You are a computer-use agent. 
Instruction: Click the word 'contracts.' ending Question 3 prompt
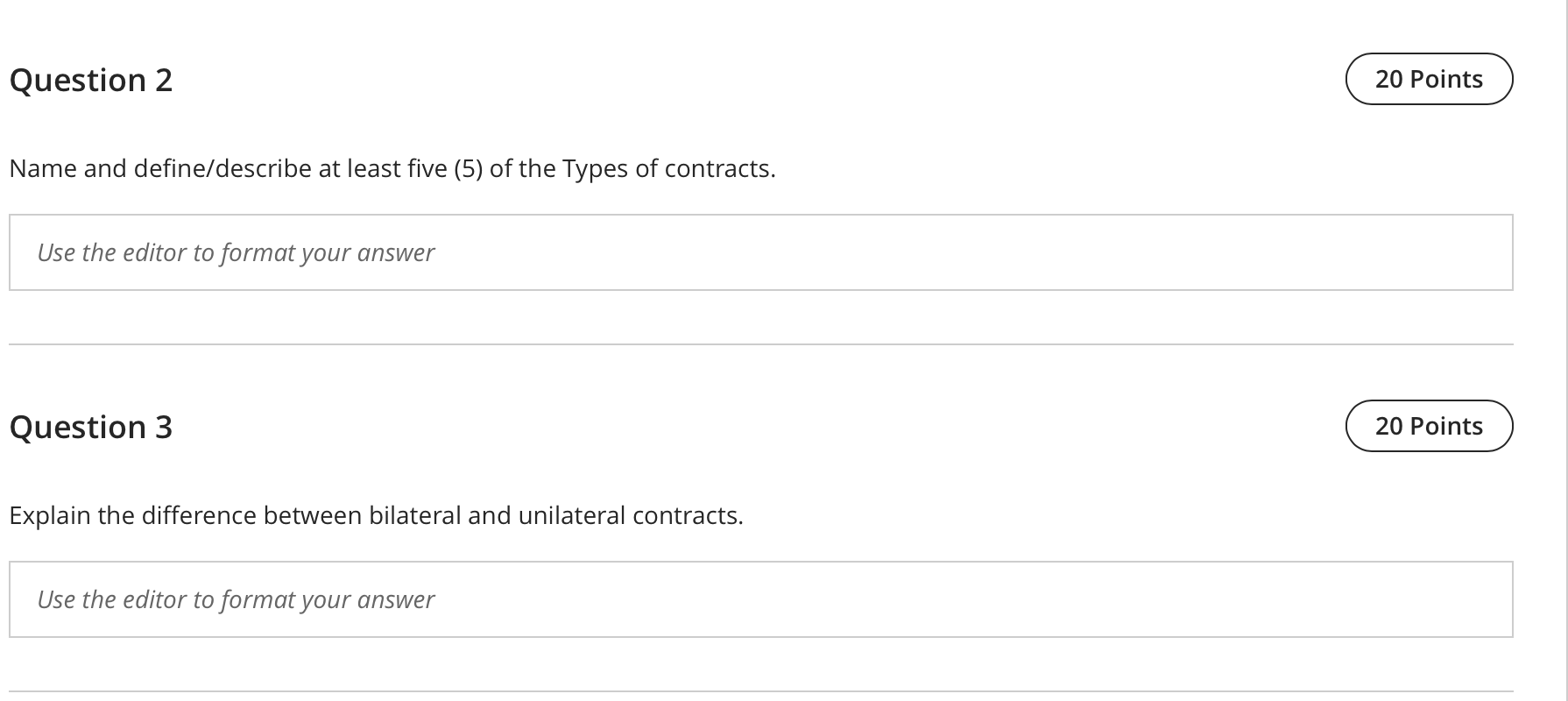688,515
